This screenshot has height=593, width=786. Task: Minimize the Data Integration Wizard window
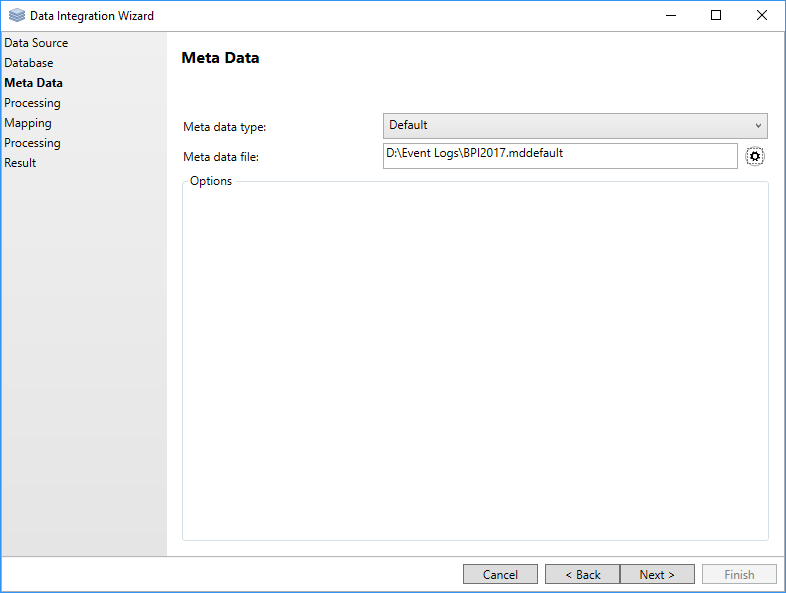click(669, 16)
